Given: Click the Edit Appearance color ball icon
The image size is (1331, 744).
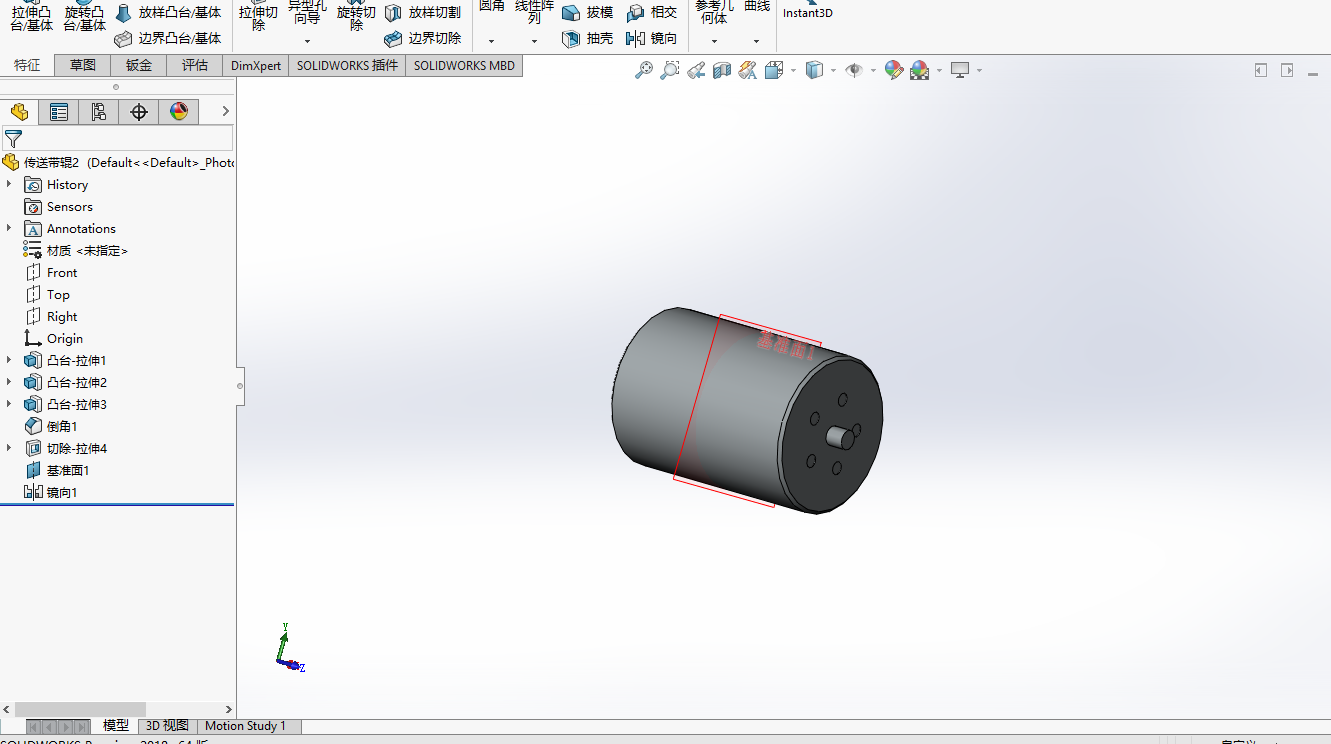Looking at the screenshot, I should tap(894, 70).
